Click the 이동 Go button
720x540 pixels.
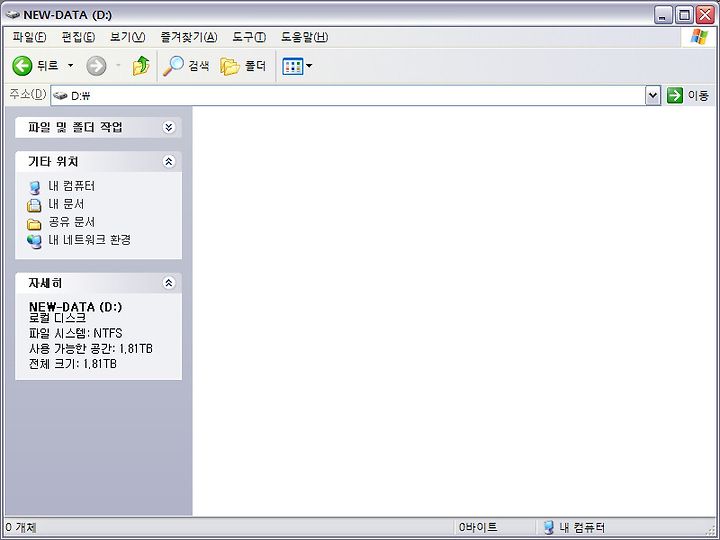[x=687, y=96]
